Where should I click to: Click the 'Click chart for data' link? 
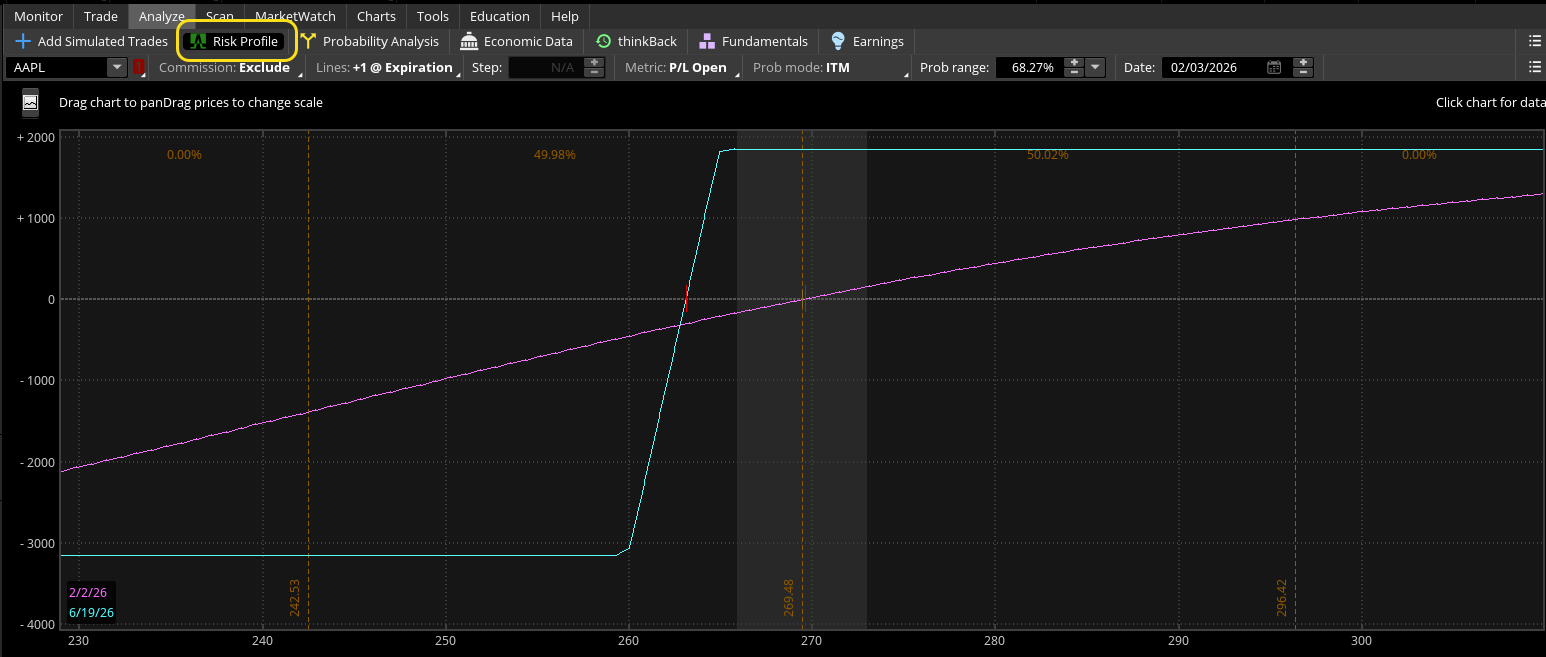coord(1489,102)
